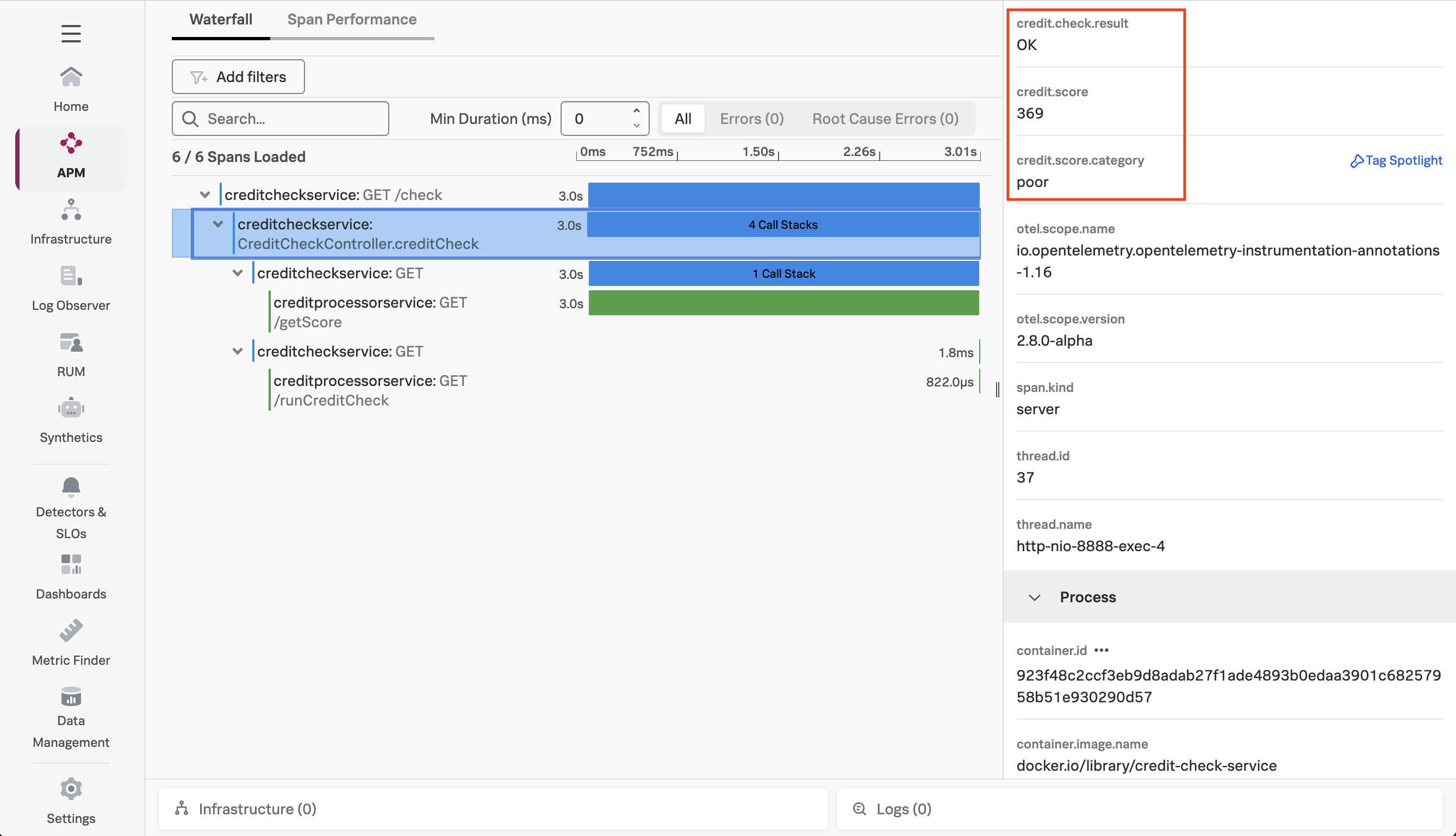Select the Waterfall tab
The image size is (1456, 836).
221,20
